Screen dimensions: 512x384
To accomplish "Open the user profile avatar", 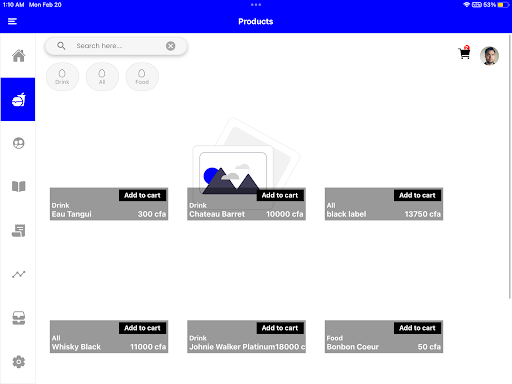I will point(489,56).
